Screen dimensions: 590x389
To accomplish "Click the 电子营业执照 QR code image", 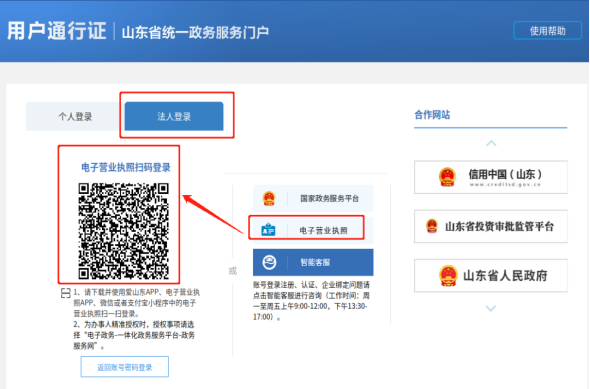I will point(123,231).
